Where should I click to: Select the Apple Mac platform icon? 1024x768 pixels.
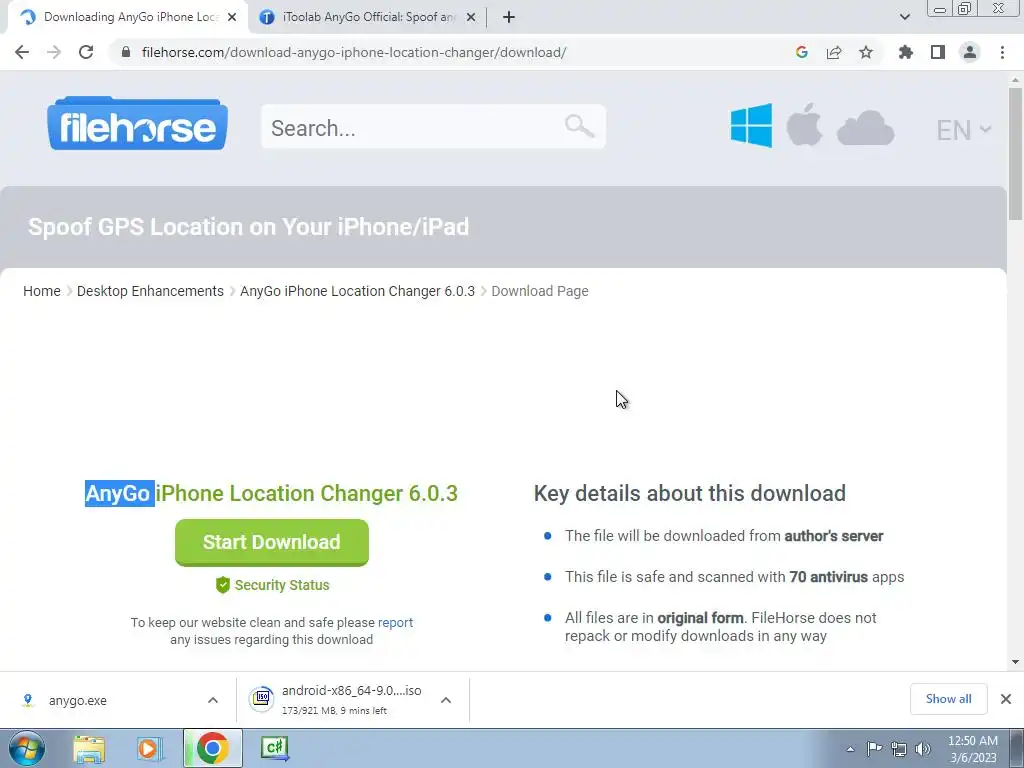804,124
